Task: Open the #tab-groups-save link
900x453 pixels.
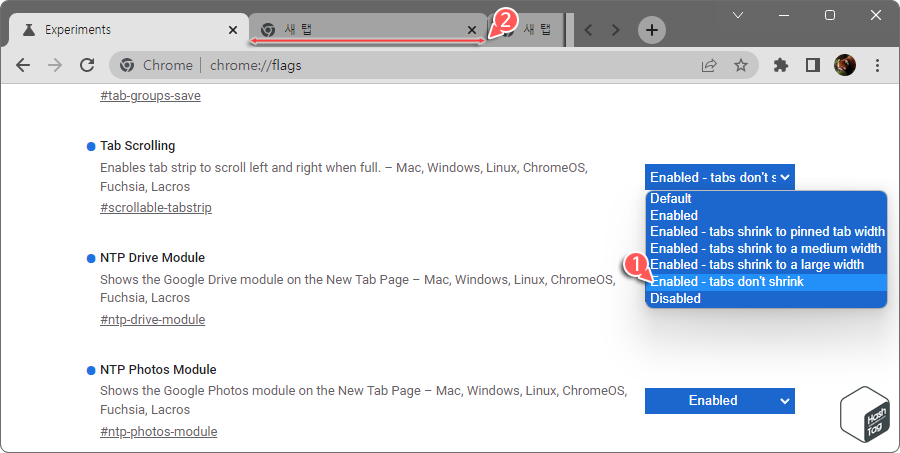Action: click(x=150, y=96)
